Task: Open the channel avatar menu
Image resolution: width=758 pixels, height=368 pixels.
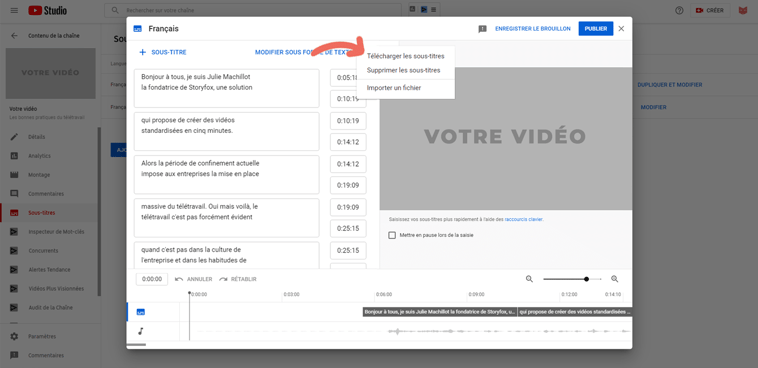Action: click(743, 10)
